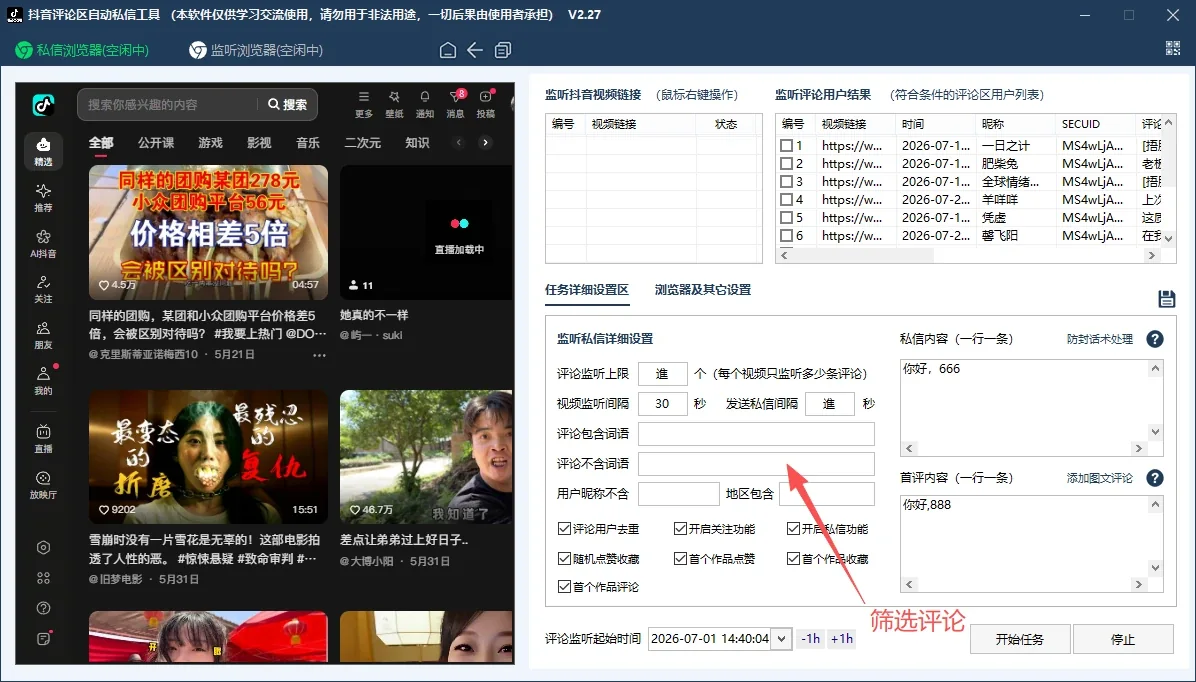Focus the Douyin search box
This screenshot has width=1196, height=682.
pyautogui.click(x=170, y=105)
